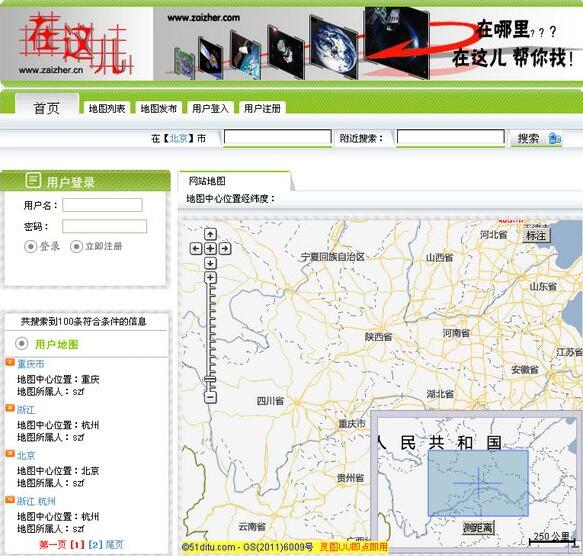
Task: Click the 搜索 search button
Action: [x=528, y=138]
